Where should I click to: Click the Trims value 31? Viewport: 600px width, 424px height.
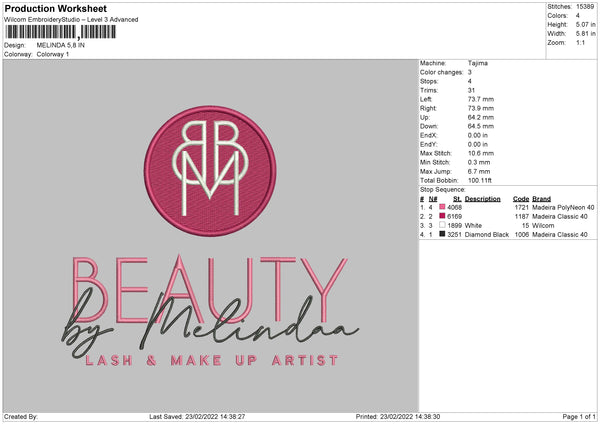pyautogui.click(x=471, y=90)
